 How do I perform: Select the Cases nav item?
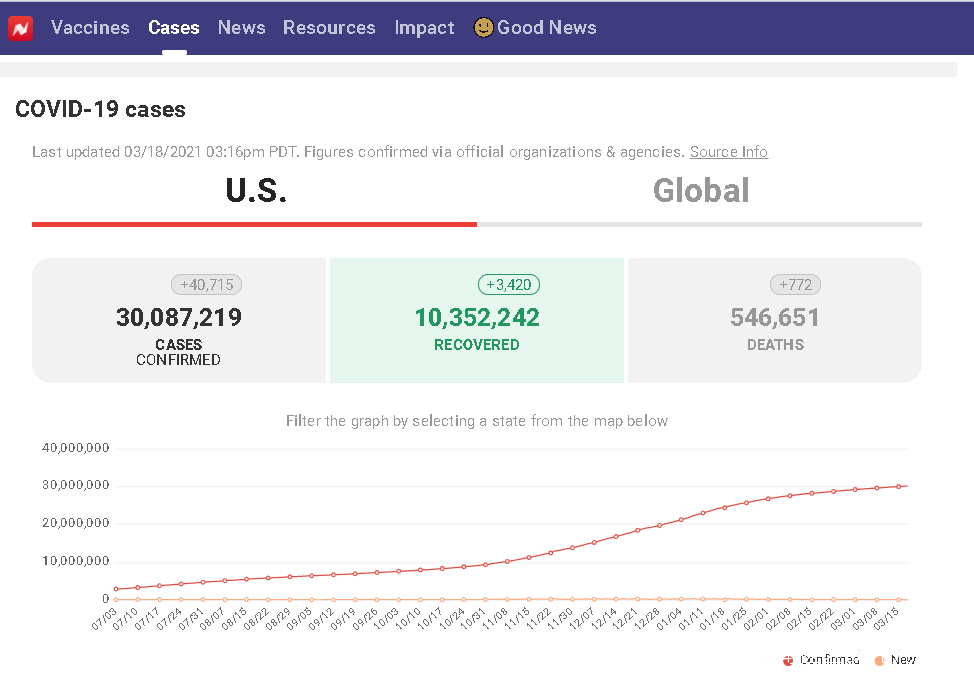[174, 28]
